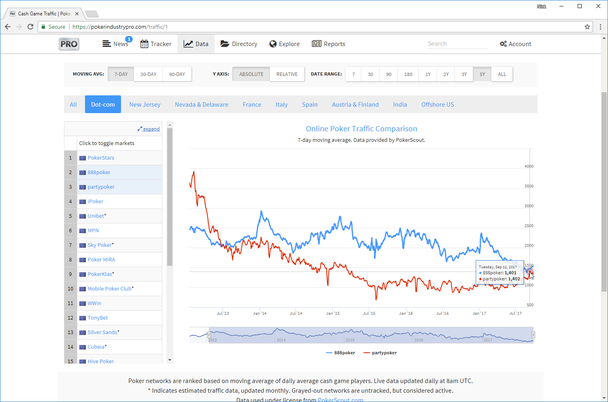Set date range to 2Y
This screenshot has width=608, height=402.
[x=446, y=74]
